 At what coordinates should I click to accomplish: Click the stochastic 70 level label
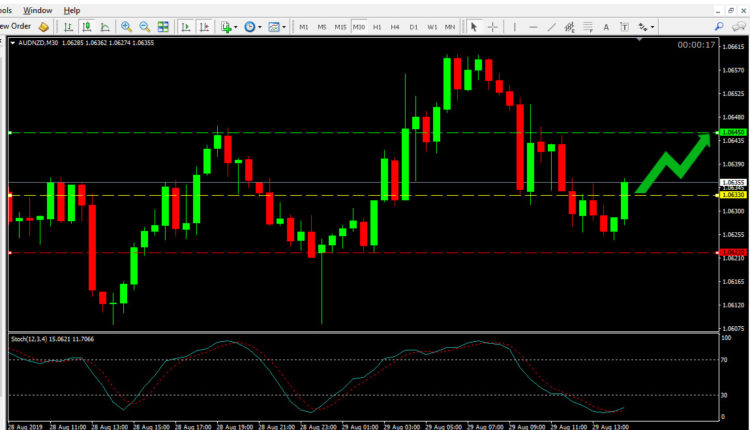coord(725,360)
